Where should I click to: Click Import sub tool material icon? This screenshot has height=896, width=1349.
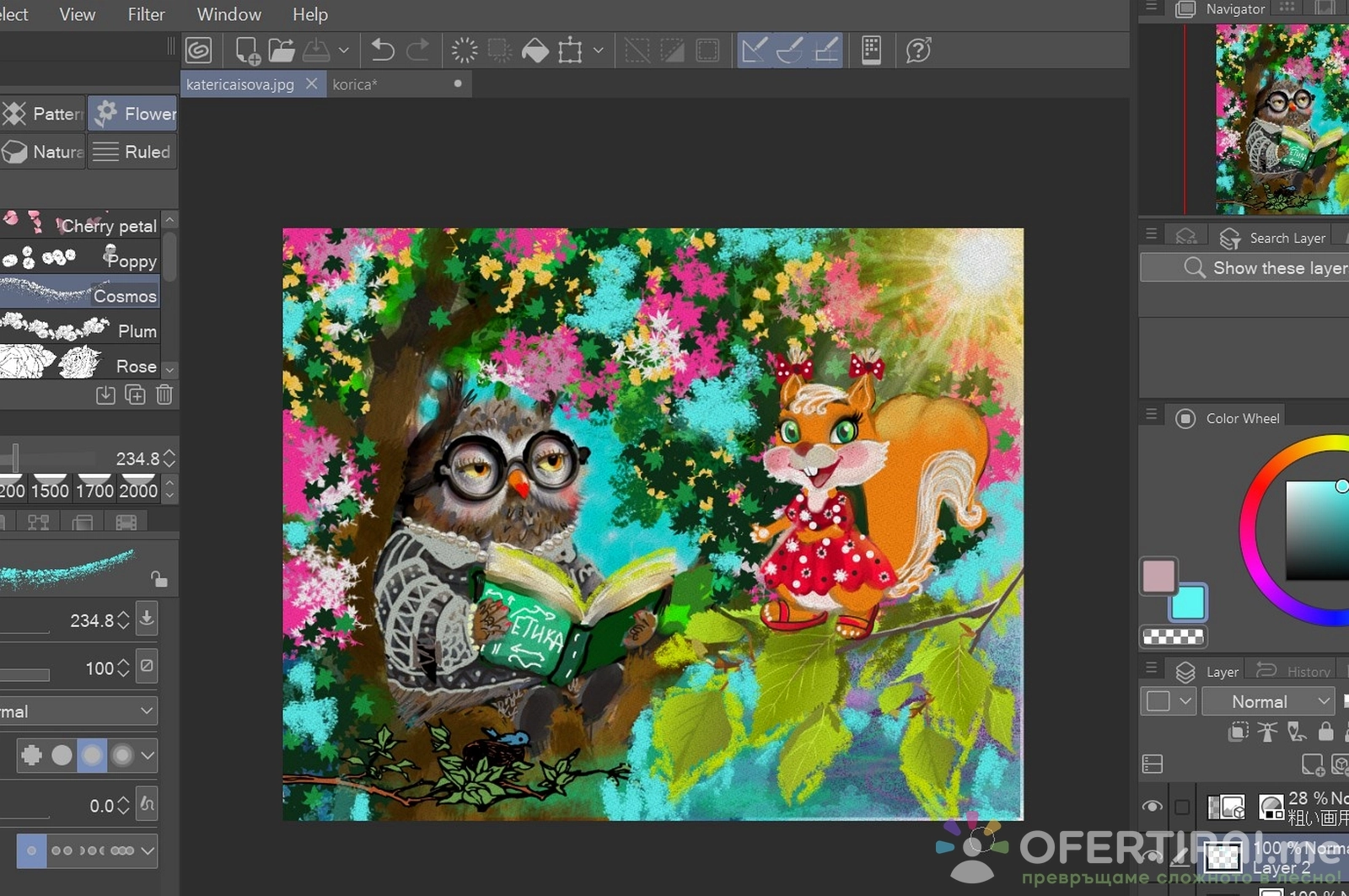(x=105, y=394)
